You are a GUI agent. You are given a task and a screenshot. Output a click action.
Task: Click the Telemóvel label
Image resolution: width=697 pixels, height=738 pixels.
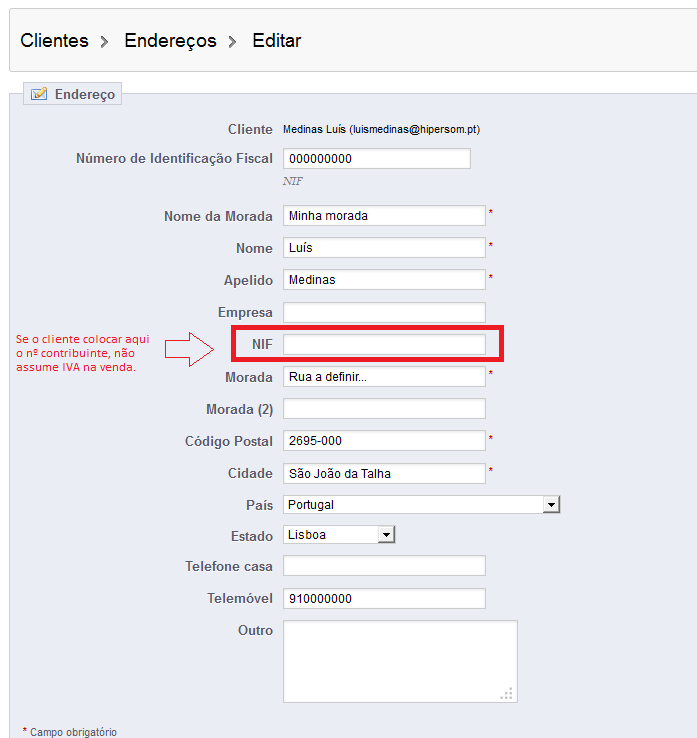240,598
